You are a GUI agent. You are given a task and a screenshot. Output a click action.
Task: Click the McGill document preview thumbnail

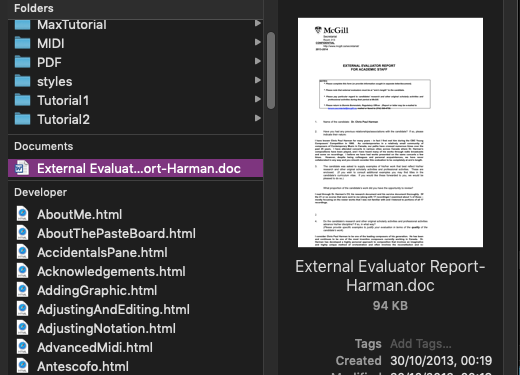[390, 132]
